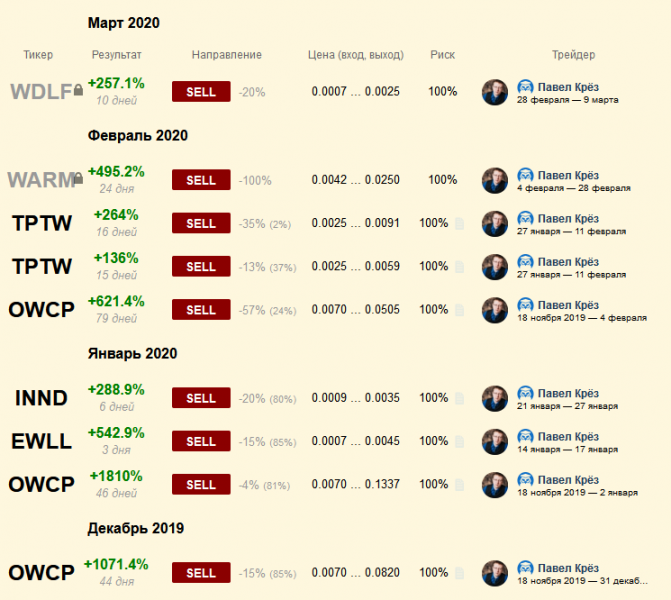Click the blue badge icon in WDLF row
Image resolution: width=671 pixels, height=600 pixels.
pyautogui.click(x=525, y=87)
